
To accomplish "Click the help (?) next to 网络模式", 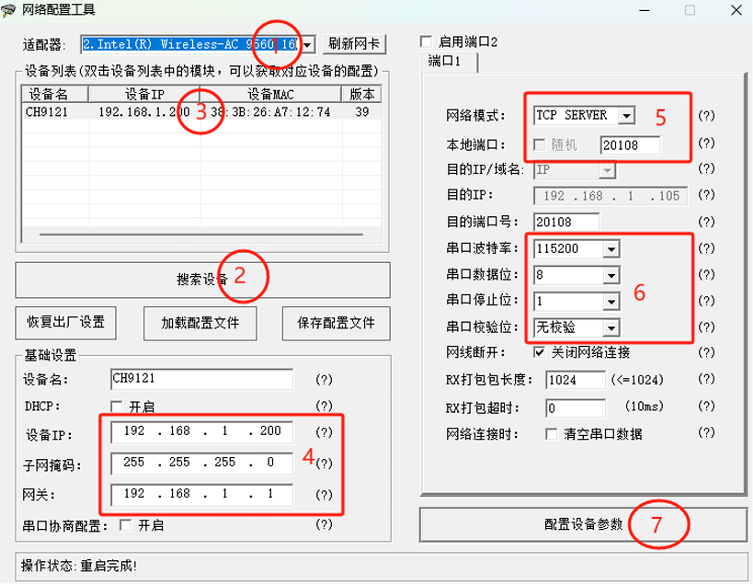I will 707,116.
